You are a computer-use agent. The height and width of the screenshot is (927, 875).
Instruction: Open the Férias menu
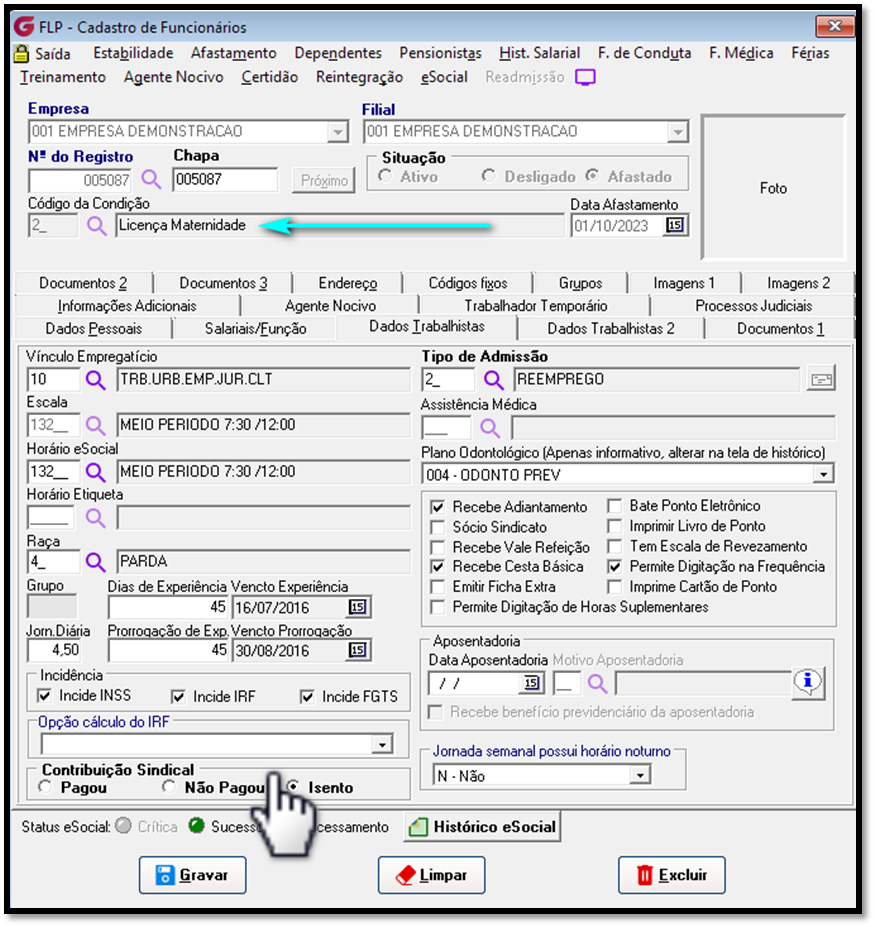coord(810,53)
